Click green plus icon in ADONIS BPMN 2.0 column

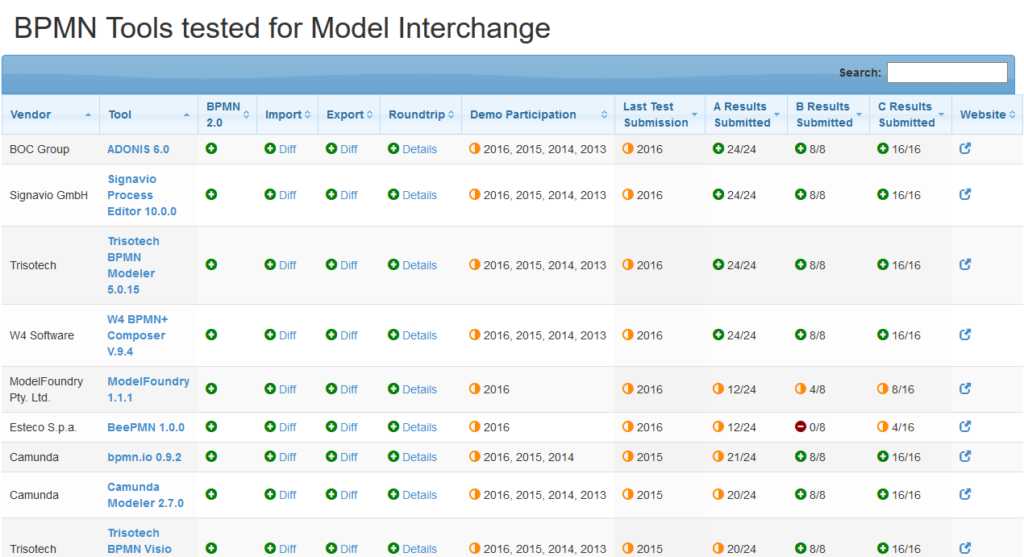point(211,149)
